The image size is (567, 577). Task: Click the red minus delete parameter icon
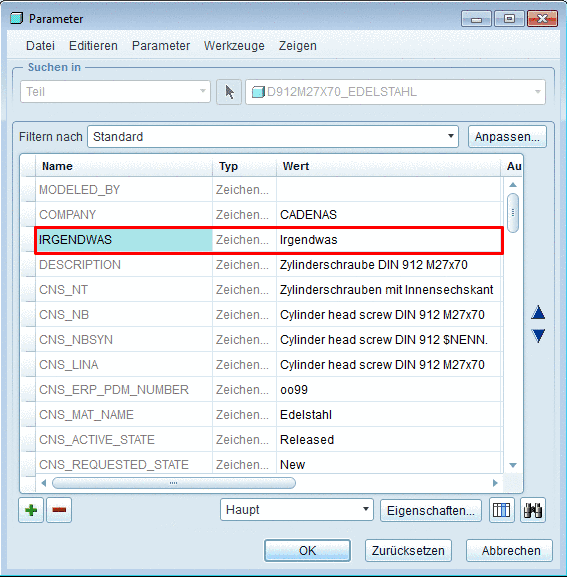pyautogui.click(x=59, y=510)
